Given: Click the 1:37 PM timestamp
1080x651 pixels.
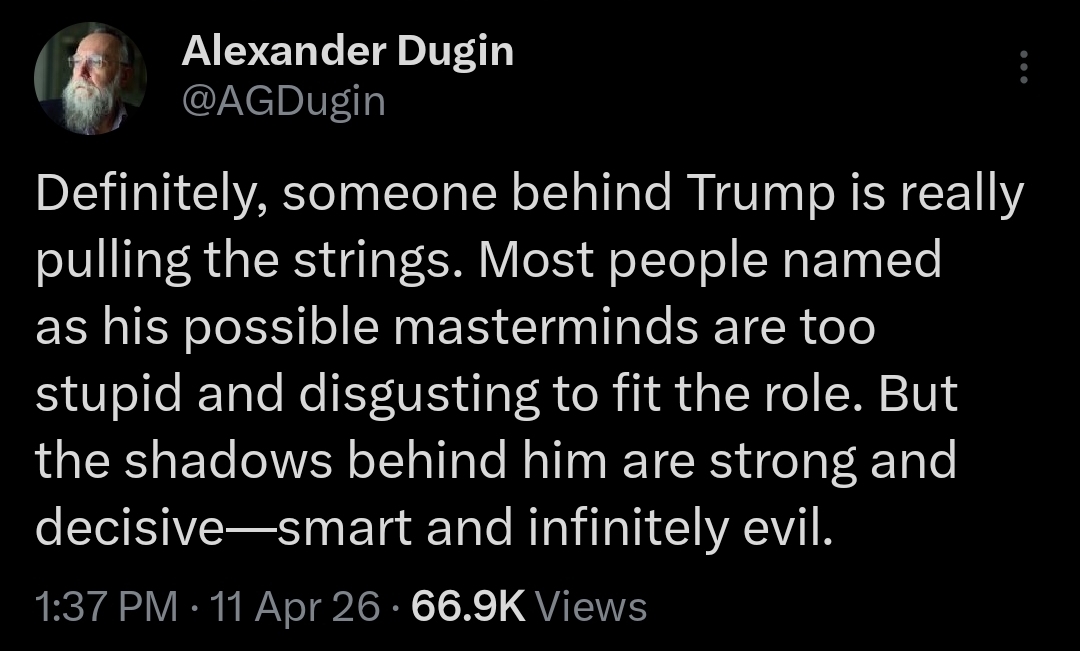Looking at the screenshot, I should pyautogui.click(x=104, y=606).
